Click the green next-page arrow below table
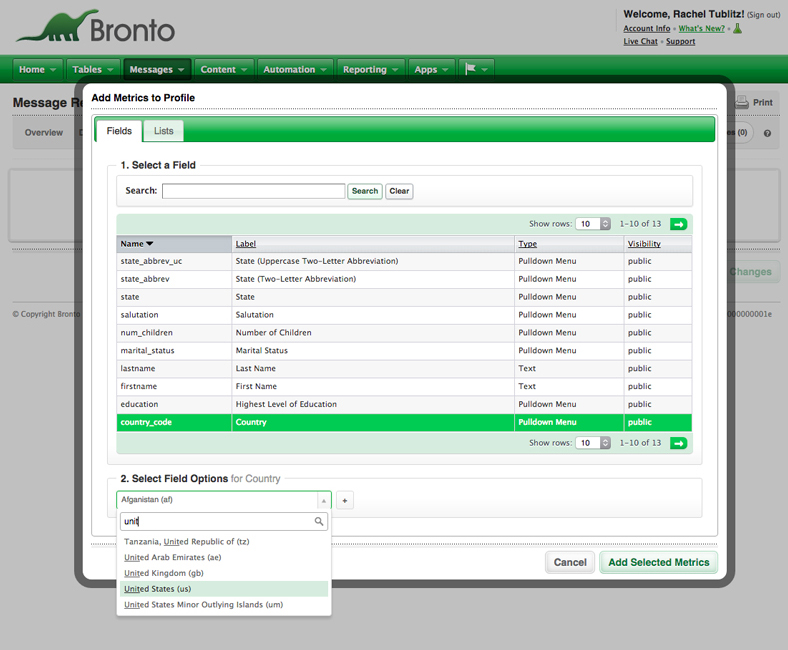The height and width of the screenshot is (650, 788). point(678,442)
